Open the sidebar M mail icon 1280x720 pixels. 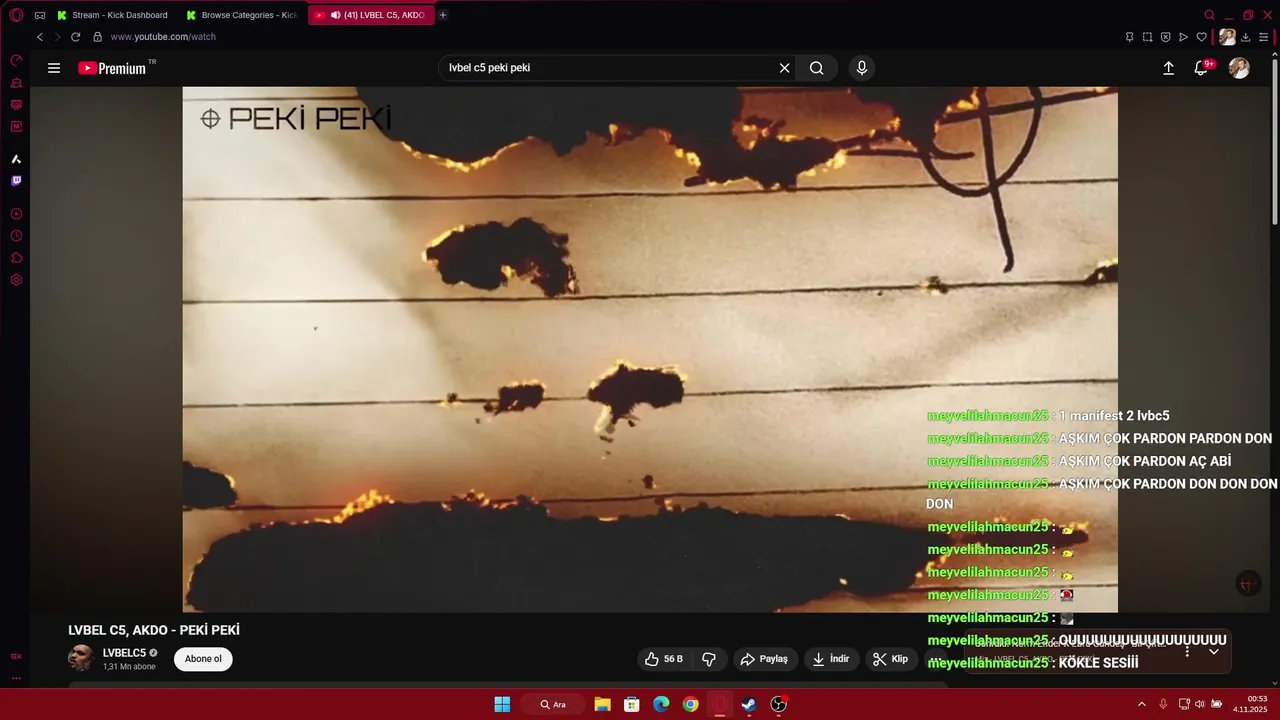click(16, 127)
